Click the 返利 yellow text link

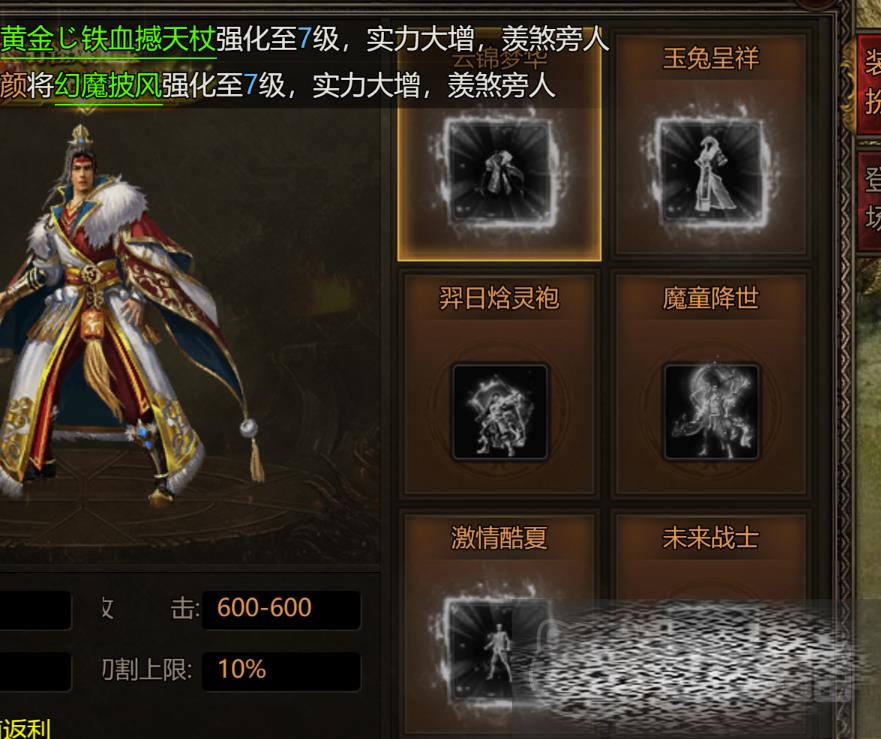pyautogui.click(x=25, y=729)
